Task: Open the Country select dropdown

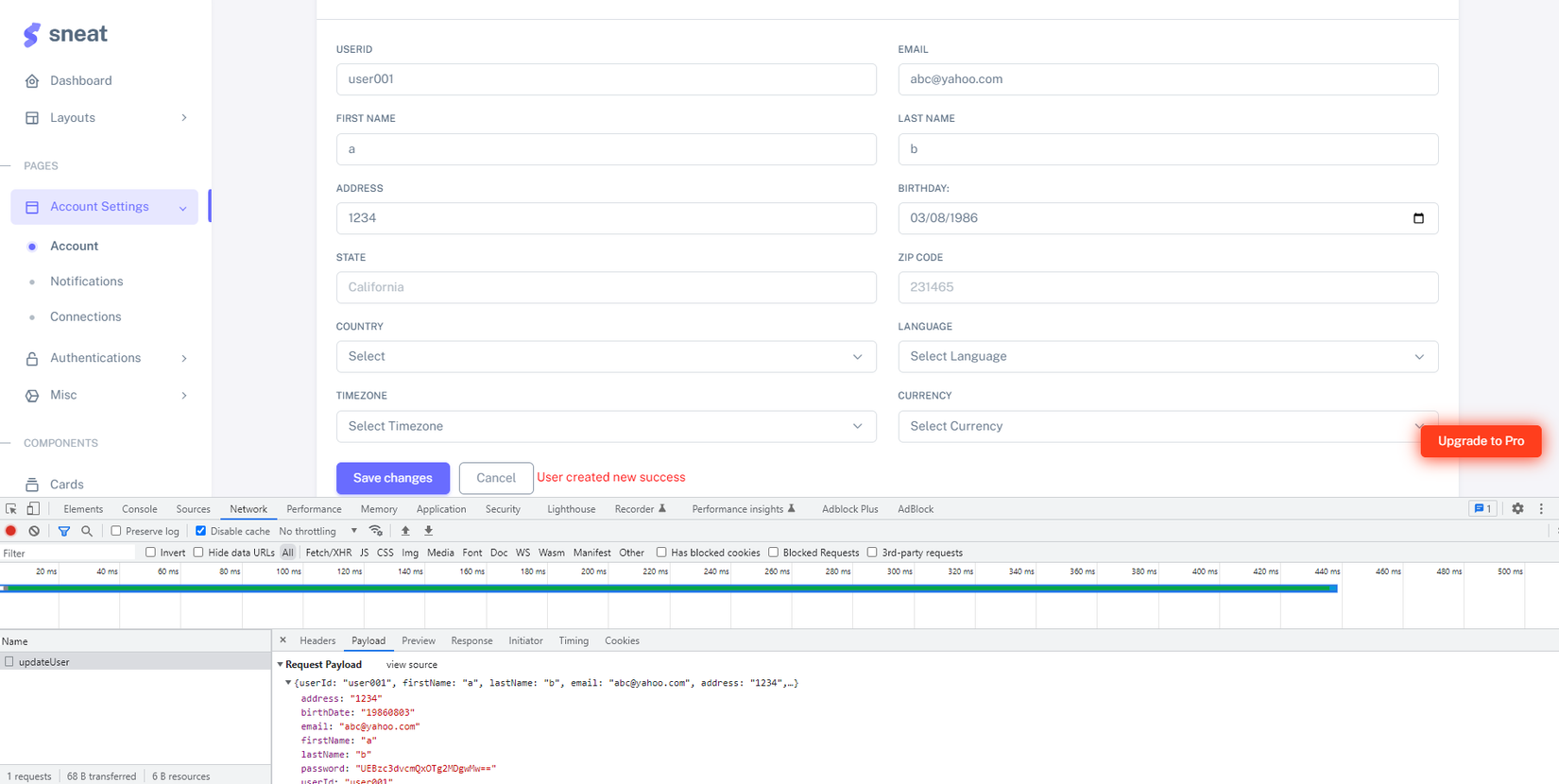Action: [x=607, y=357]
